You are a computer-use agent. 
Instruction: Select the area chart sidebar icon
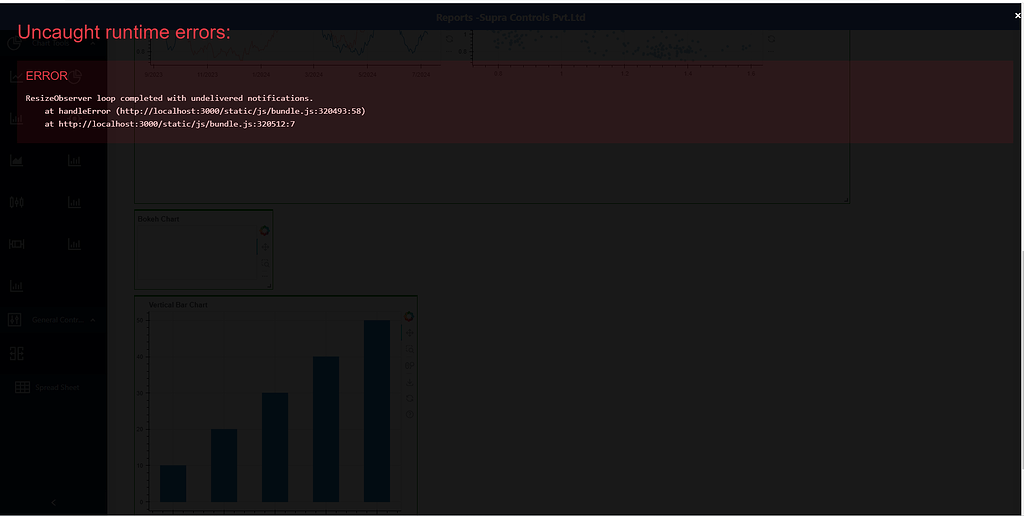coord(16,161)
